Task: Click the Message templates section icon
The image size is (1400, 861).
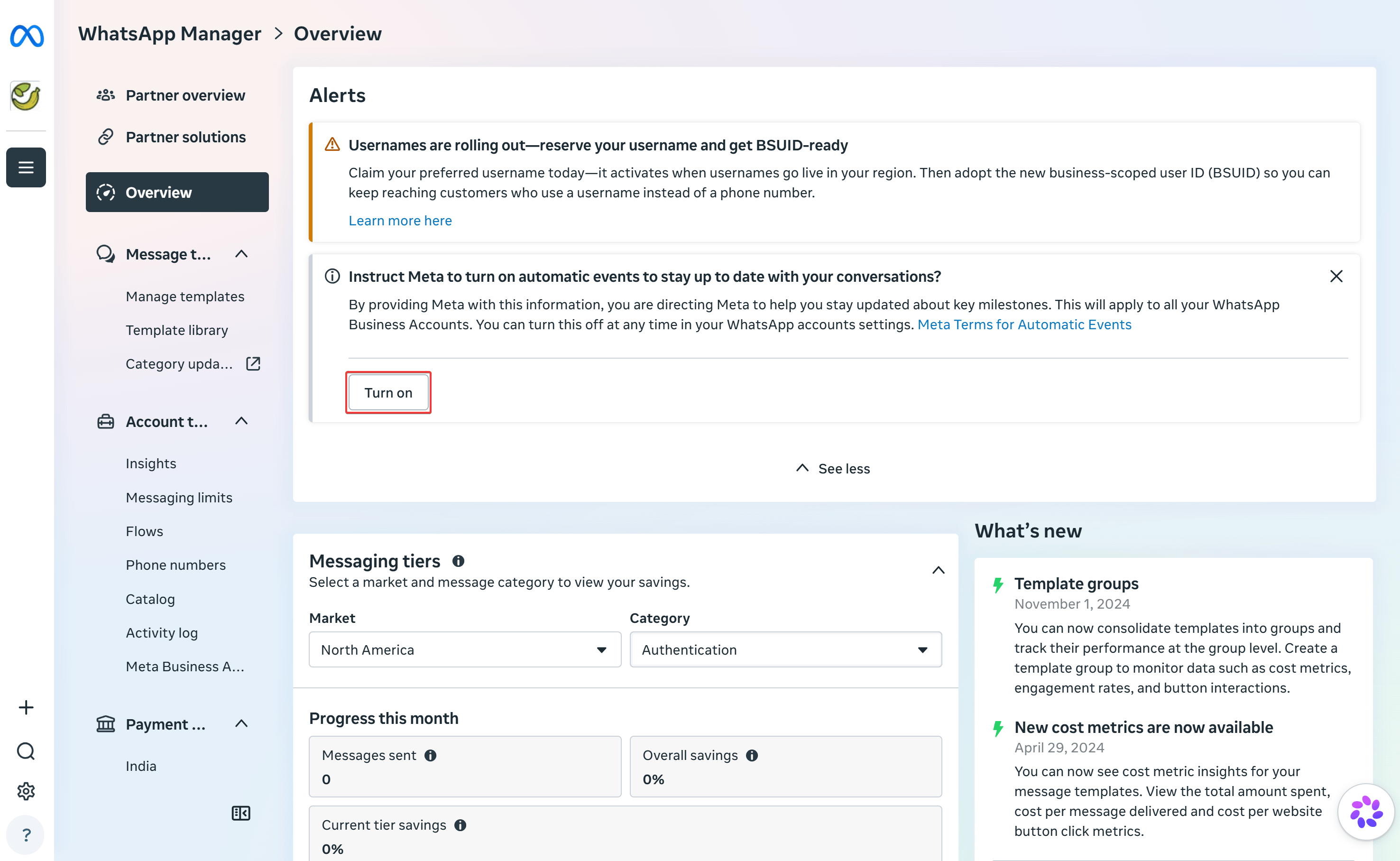Action: (106, 254)
